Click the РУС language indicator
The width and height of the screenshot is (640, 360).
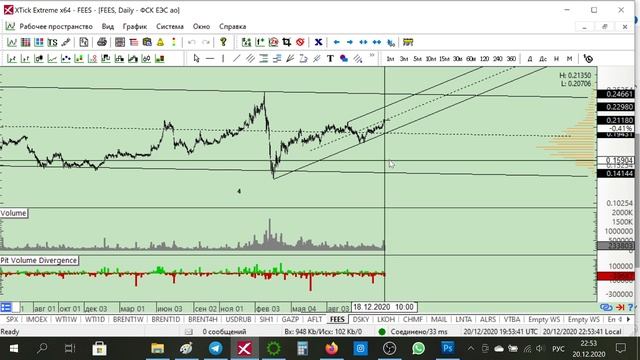[x=558, y=349]
